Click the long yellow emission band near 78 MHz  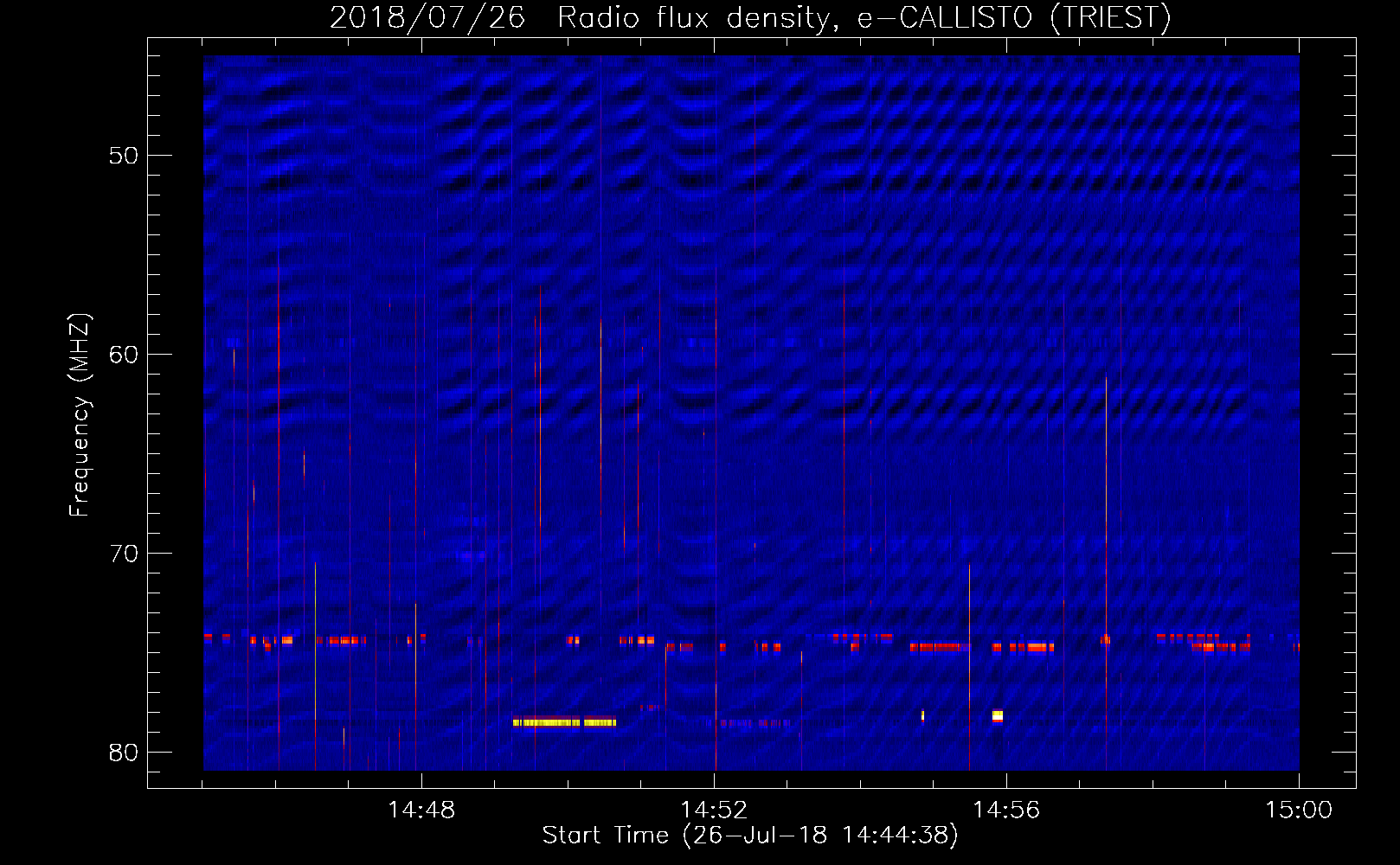(x=564, y=722)
